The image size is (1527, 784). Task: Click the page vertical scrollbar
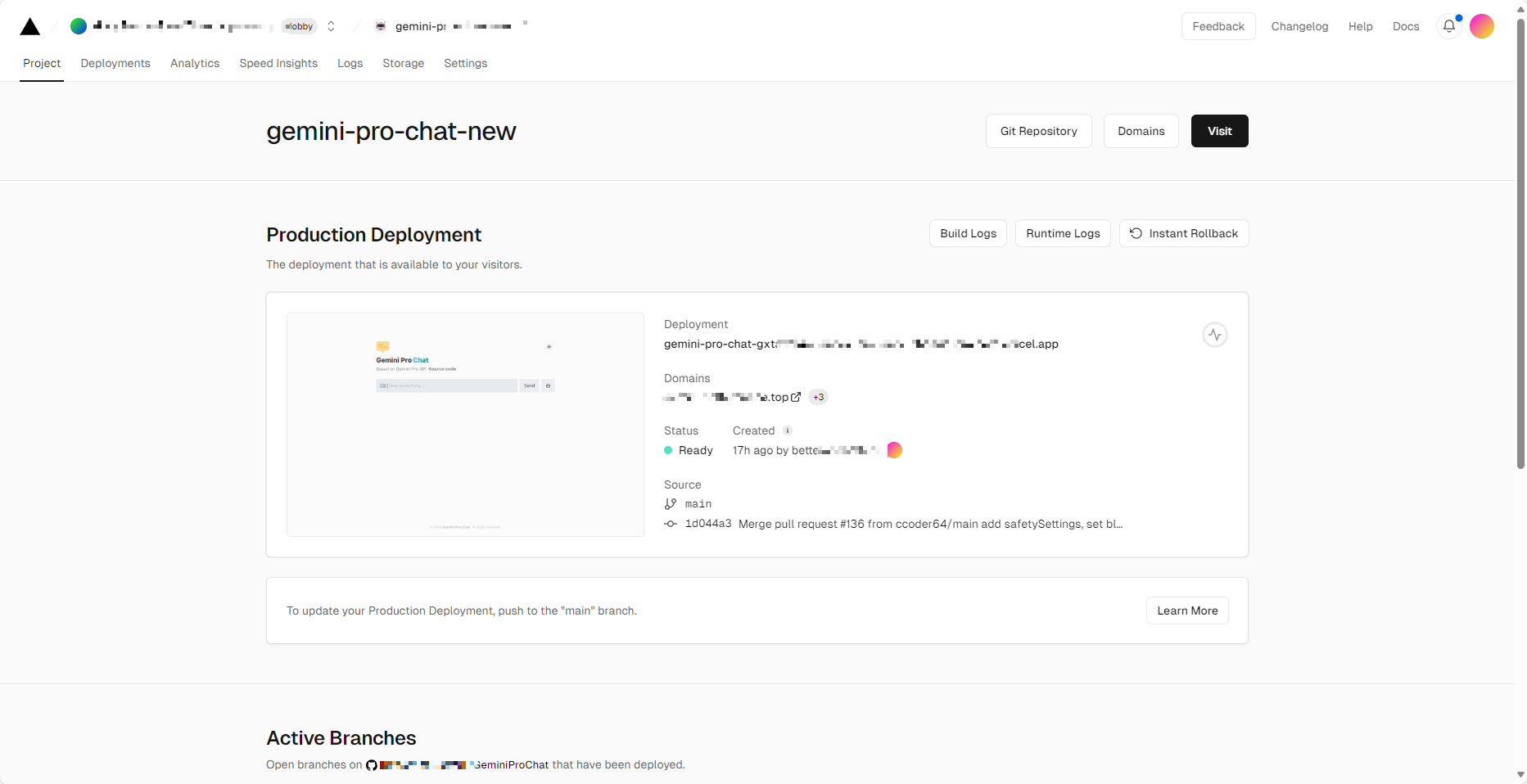coord(1520,246)
